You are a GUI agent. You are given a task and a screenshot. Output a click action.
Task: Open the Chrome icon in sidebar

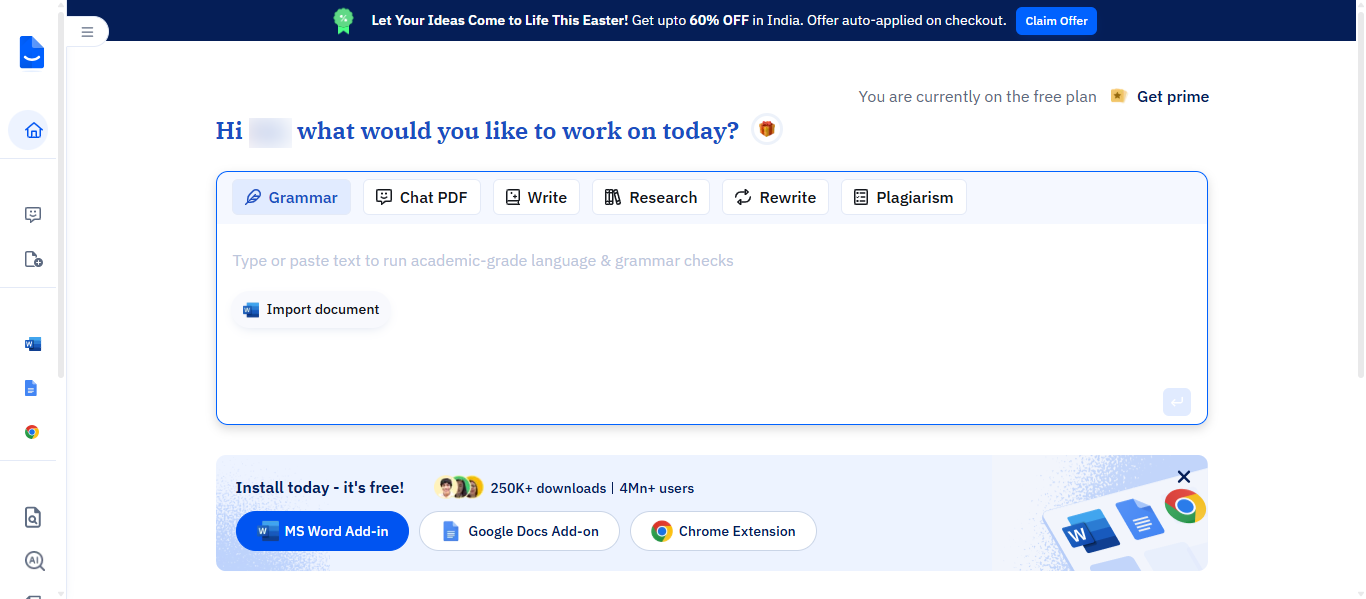click(x=32, y=432)
